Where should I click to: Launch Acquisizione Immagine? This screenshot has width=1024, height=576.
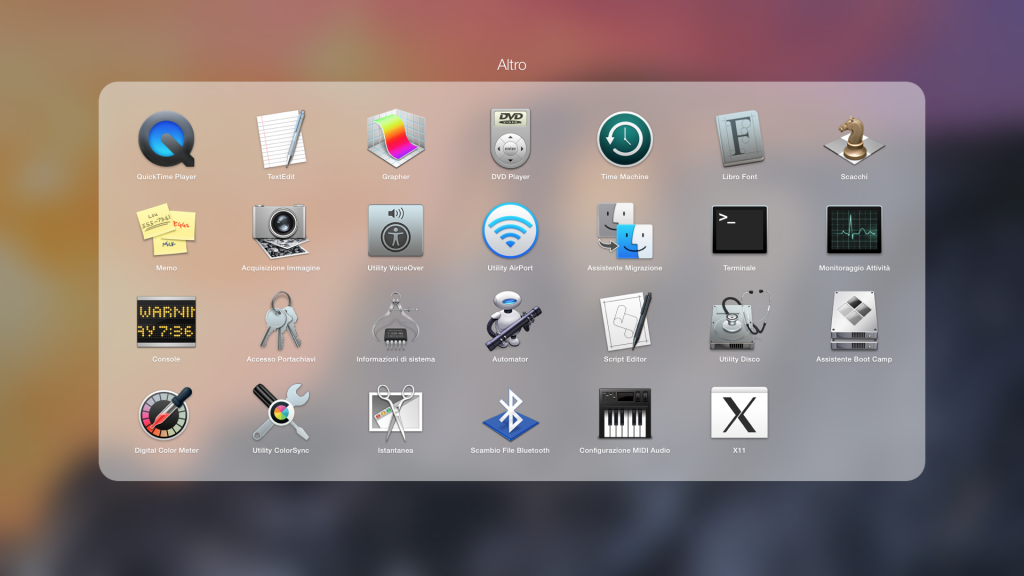(x=281, y=231)
